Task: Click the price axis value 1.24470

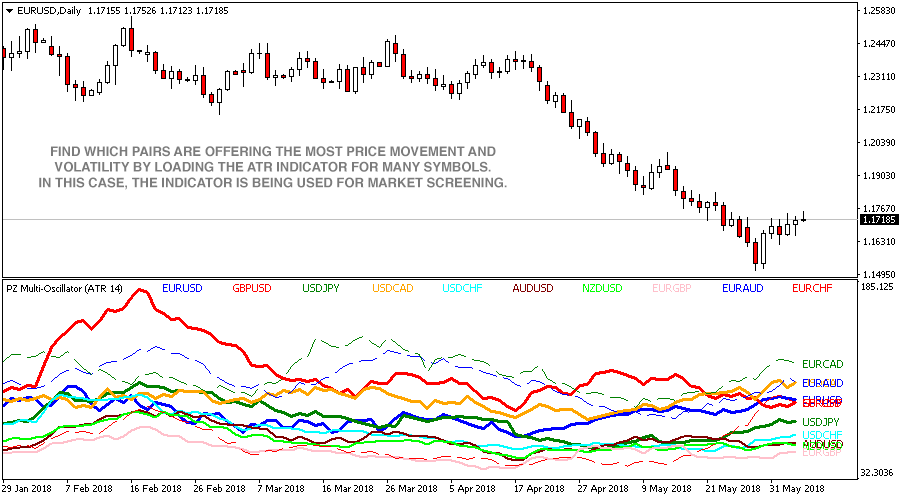Action: pyautogui.click(x=879, y=44)
